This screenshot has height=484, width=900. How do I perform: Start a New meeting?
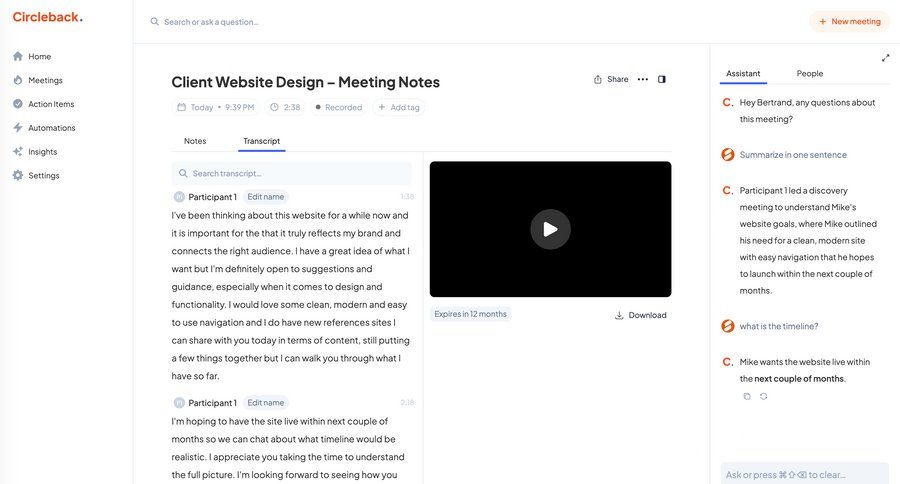[x=849, y=21]
